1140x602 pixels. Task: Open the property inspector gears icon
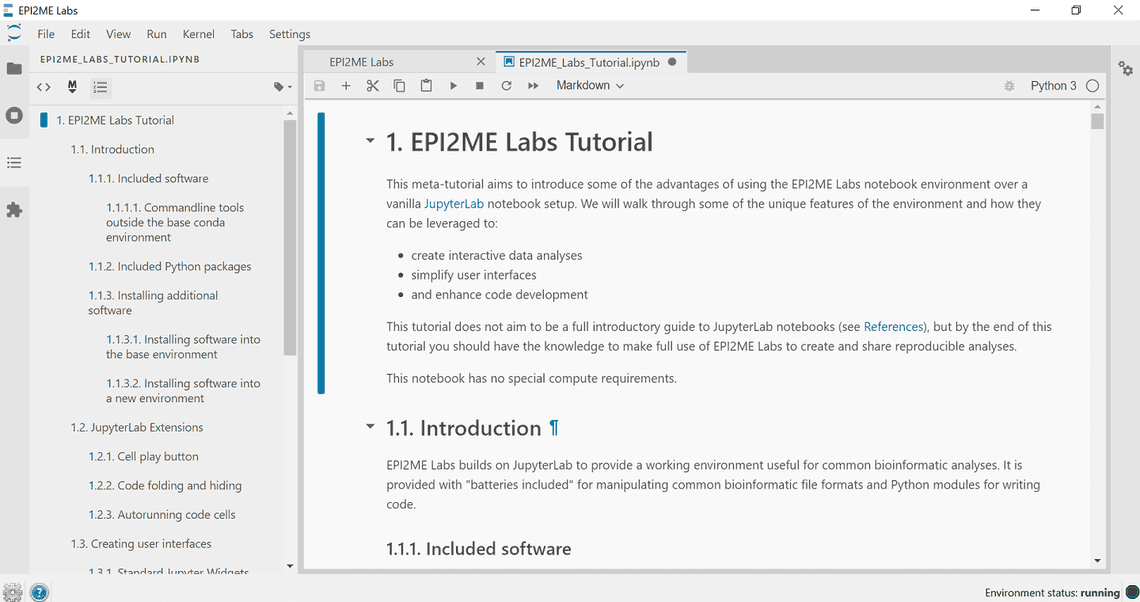[x=1126, y=69]
